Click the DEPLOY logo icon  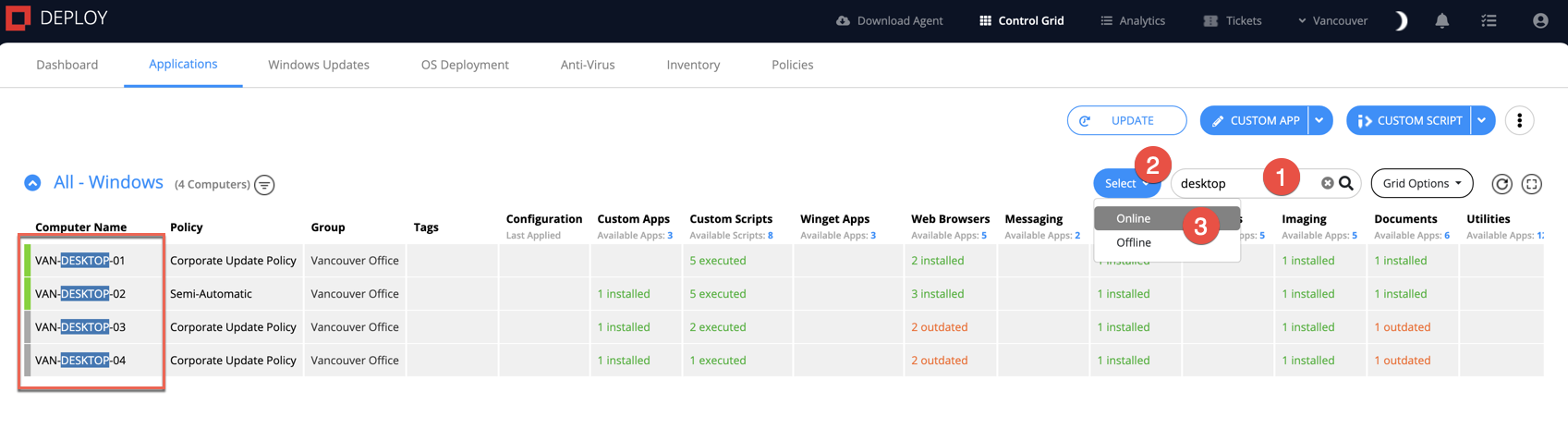coord(18,18)
